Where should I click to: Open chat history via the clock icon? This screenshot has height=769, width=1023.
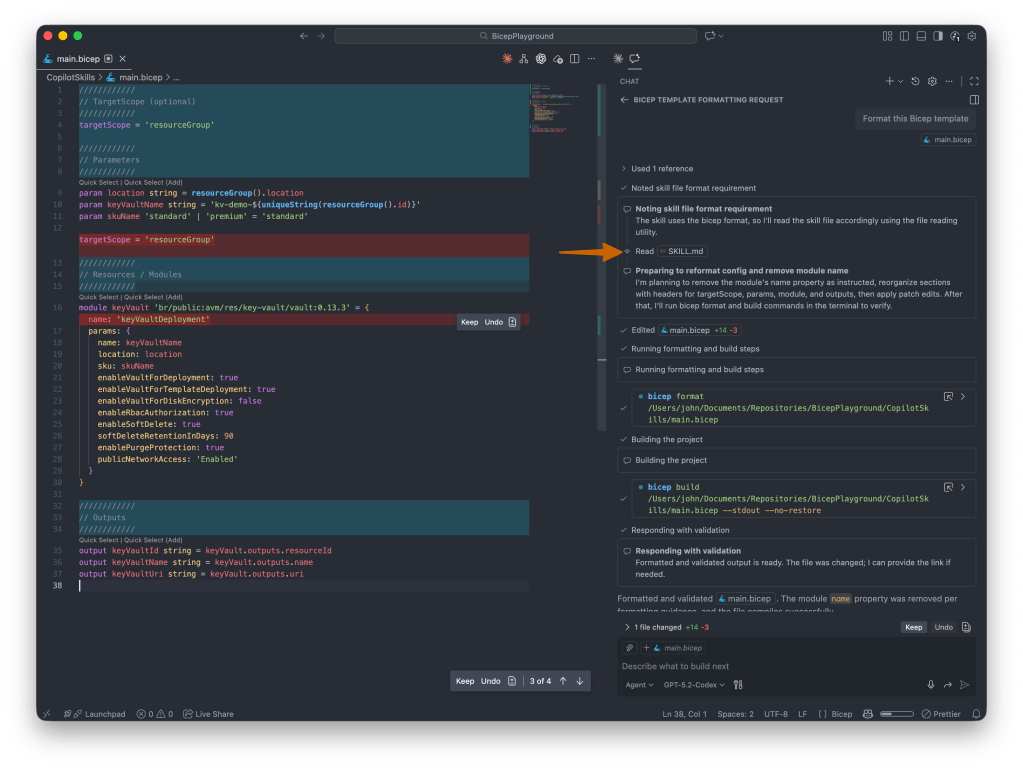click(915, 82)
